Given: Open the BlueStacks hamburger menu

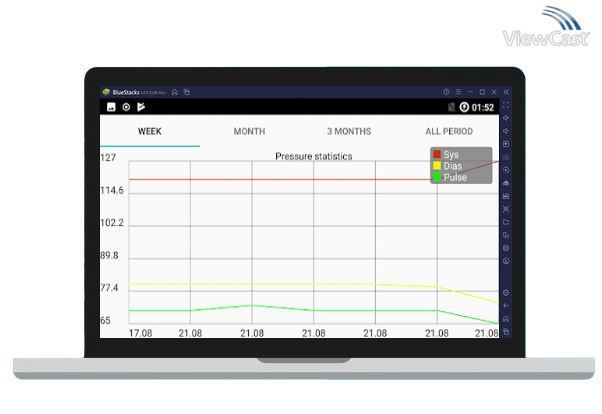Looking at the screenshot, I should click(x=458, y=92).
